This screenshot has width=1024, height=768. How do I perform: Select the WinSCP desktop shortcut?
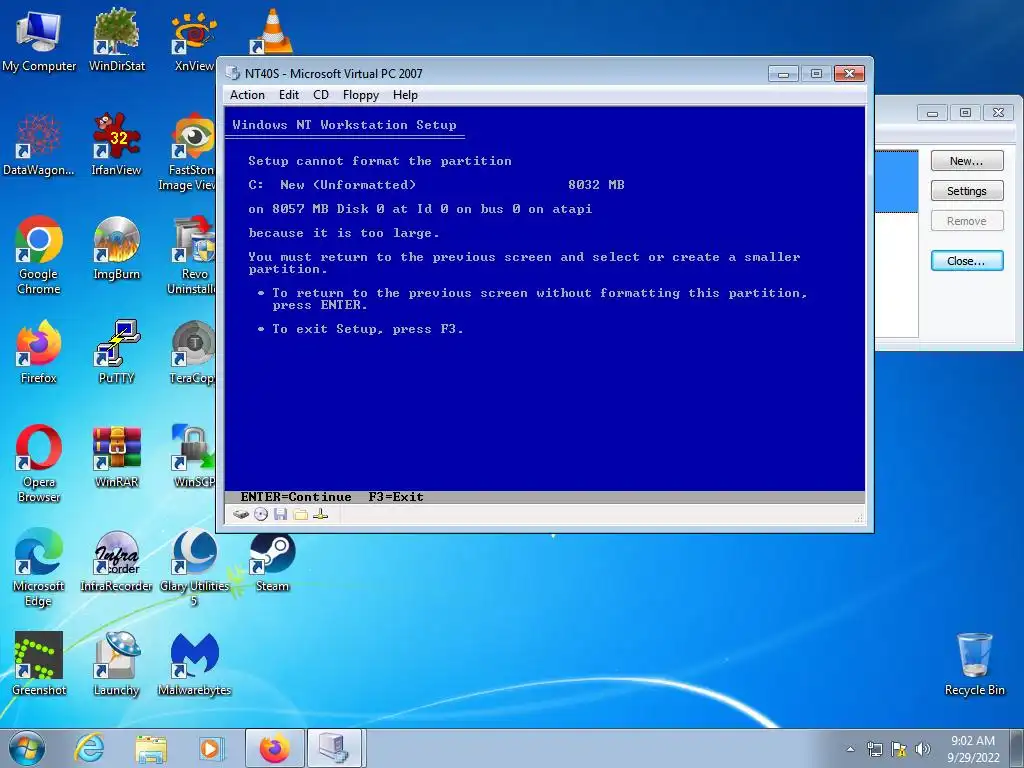click(194, 457)
